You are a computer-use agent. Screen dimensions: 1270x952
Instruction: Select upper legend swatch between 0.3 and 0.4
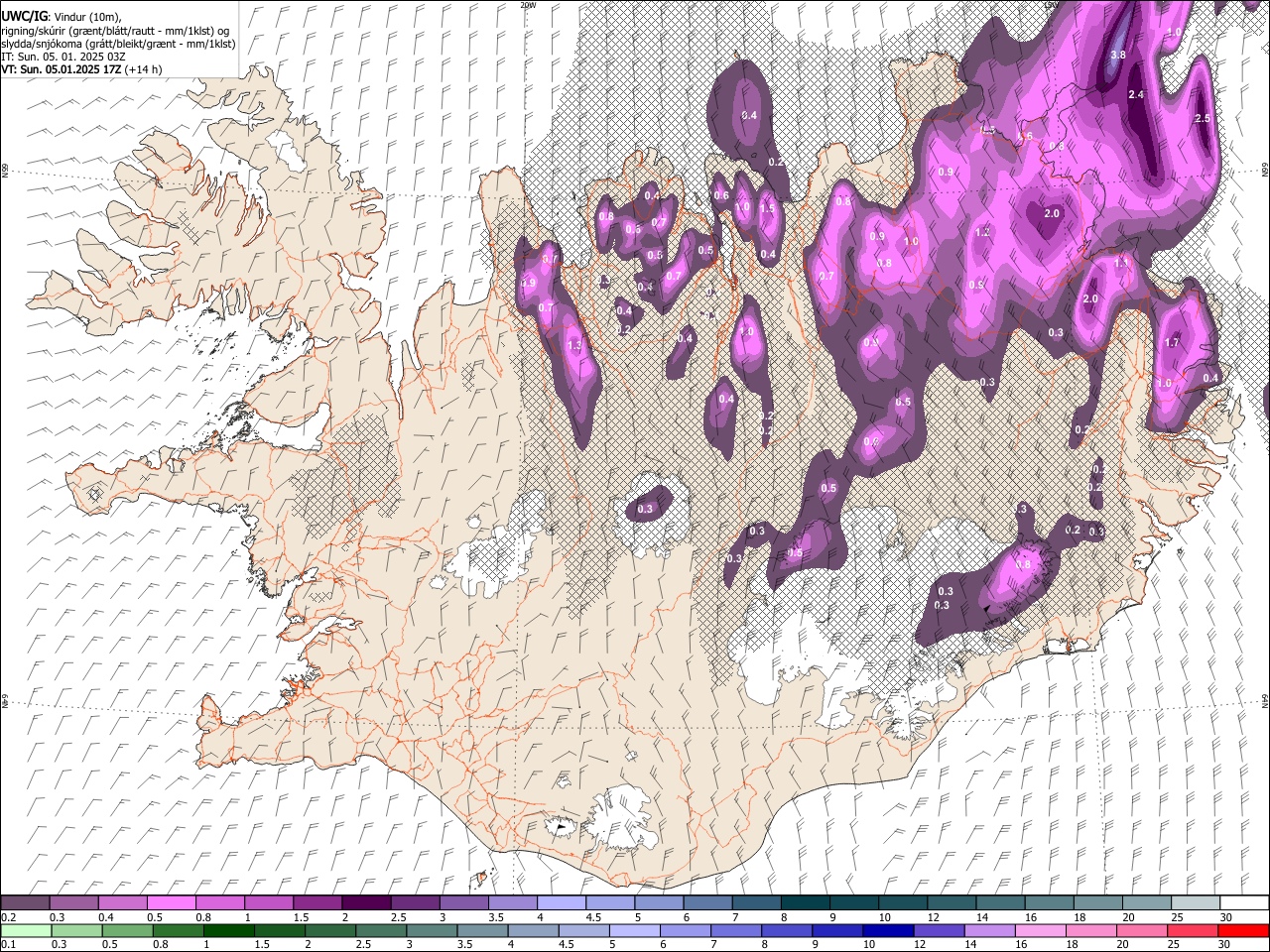[73, 902]
